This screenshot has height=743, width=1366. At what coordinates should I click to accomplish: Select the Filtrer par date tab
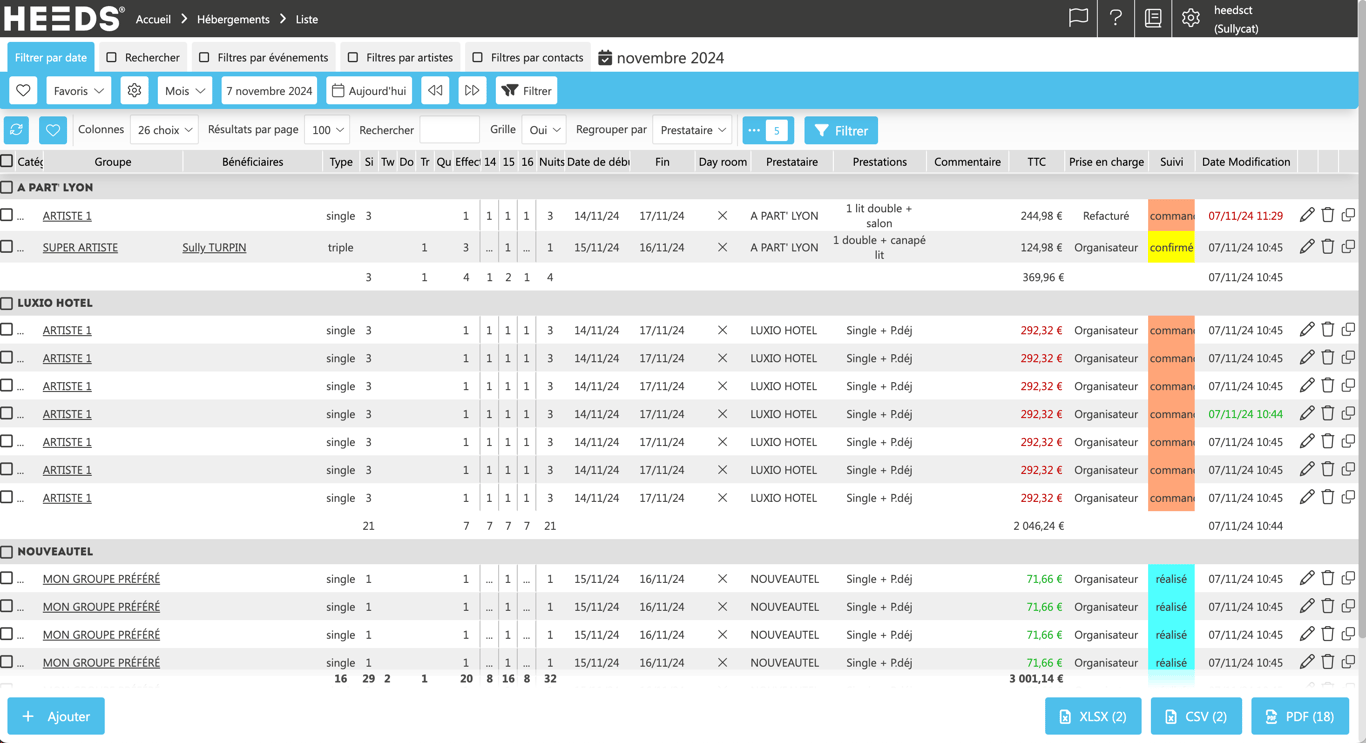51,57
